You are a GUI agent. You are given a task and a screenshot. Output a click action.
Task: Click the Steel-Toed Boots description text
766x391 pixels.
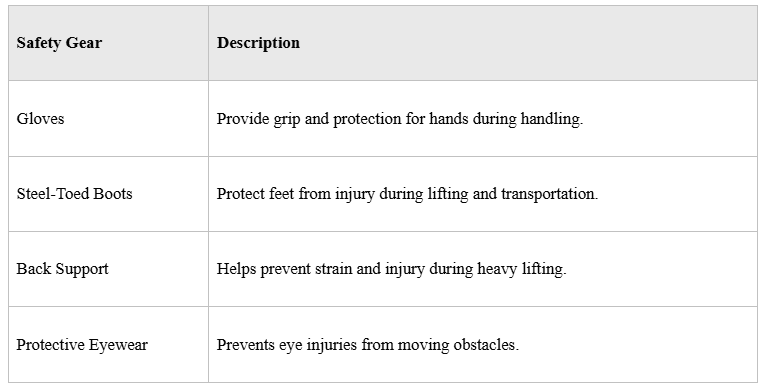pos(407,194)
